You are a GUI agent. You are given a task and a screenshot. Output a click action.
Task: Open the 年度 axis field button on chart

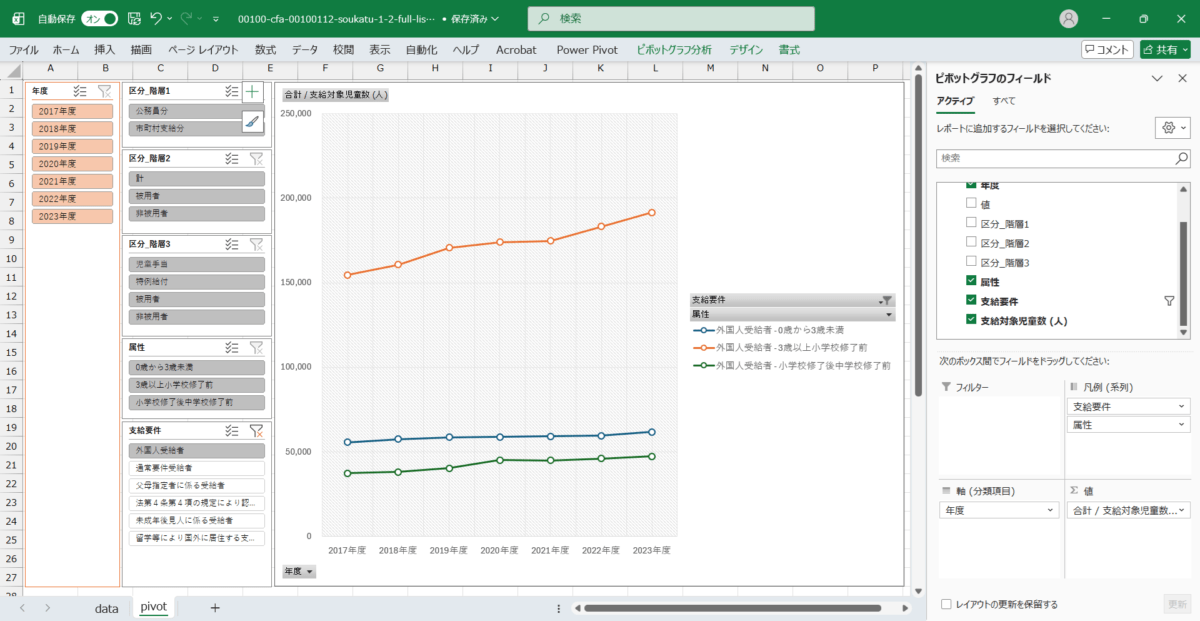298,571
